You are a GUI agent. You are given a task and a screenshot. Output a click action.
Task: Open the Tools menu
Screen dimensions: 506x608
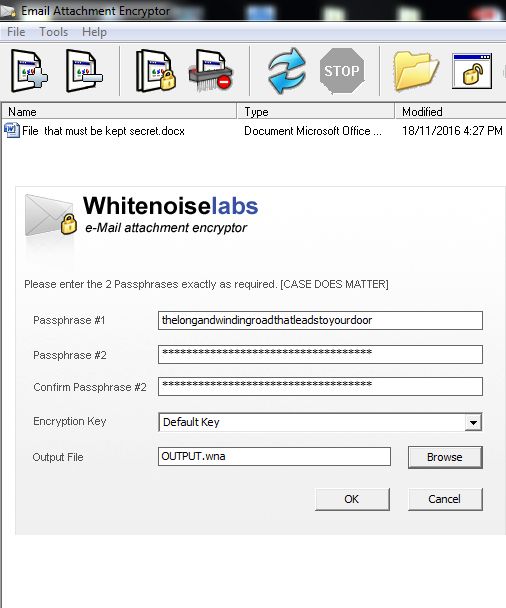54,32
